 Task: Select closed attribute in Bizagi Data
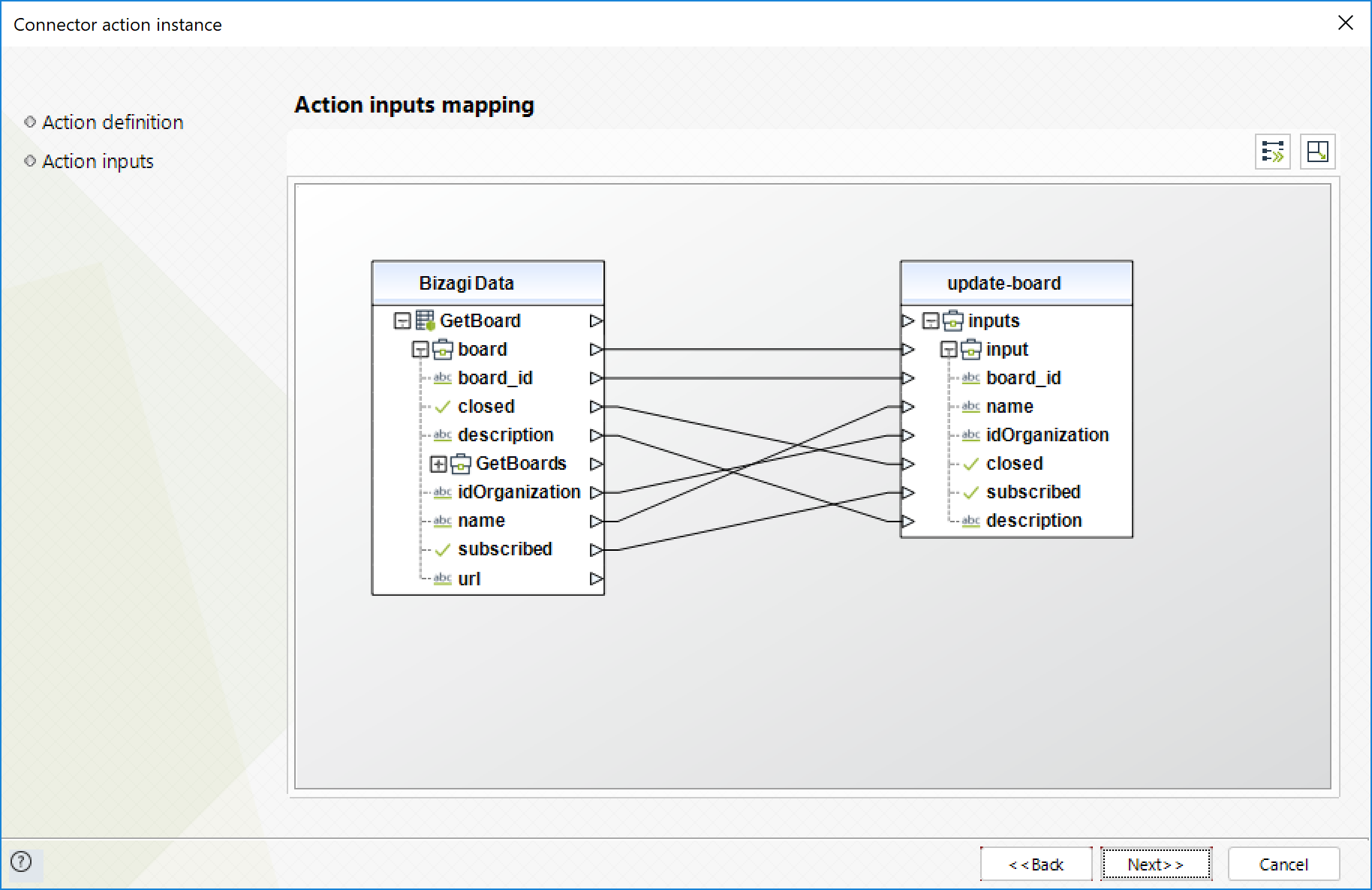coord(486,406)
